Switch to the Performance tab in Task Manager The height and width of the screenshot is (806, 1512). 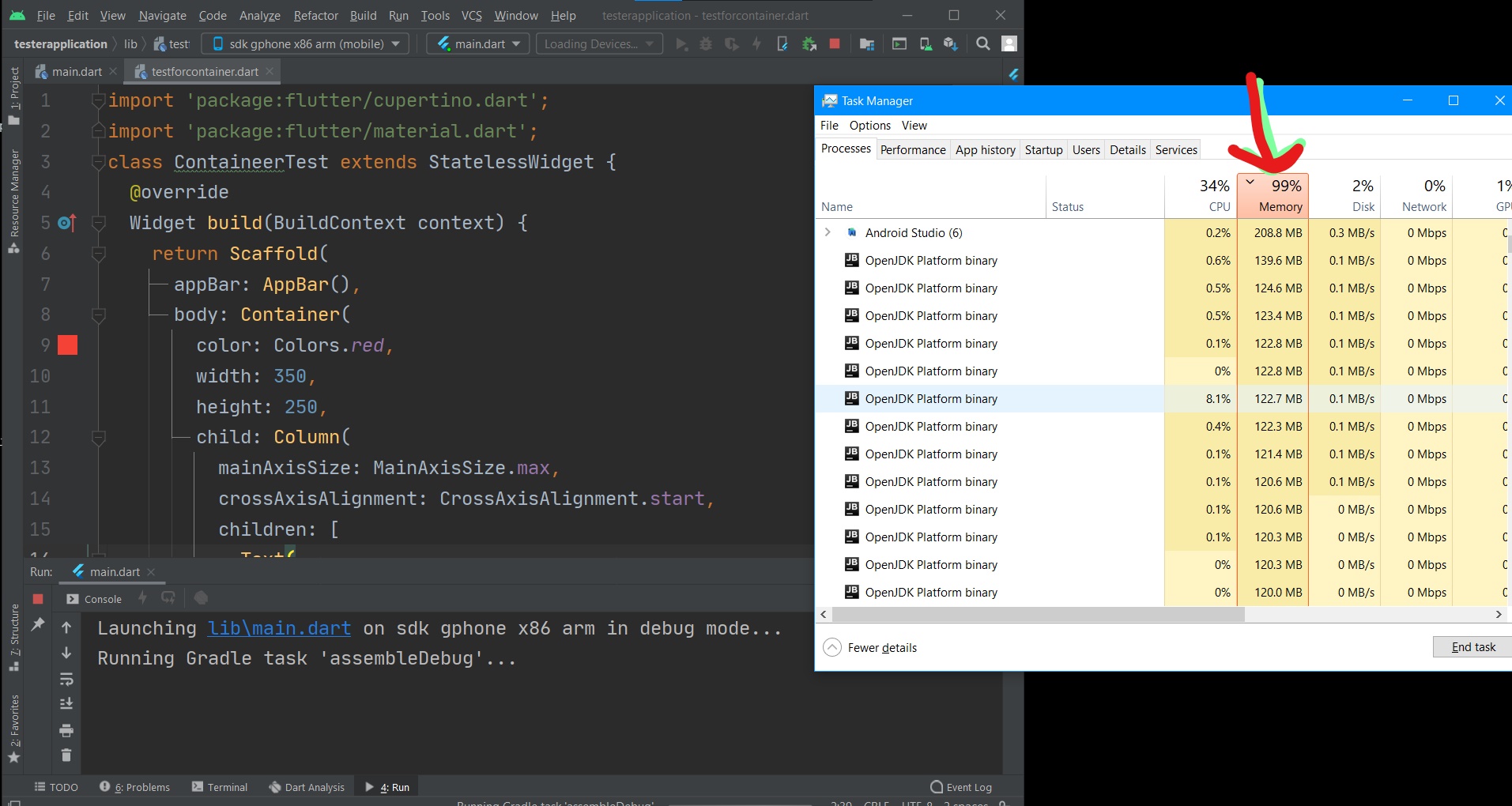click(x=913, y=149)
